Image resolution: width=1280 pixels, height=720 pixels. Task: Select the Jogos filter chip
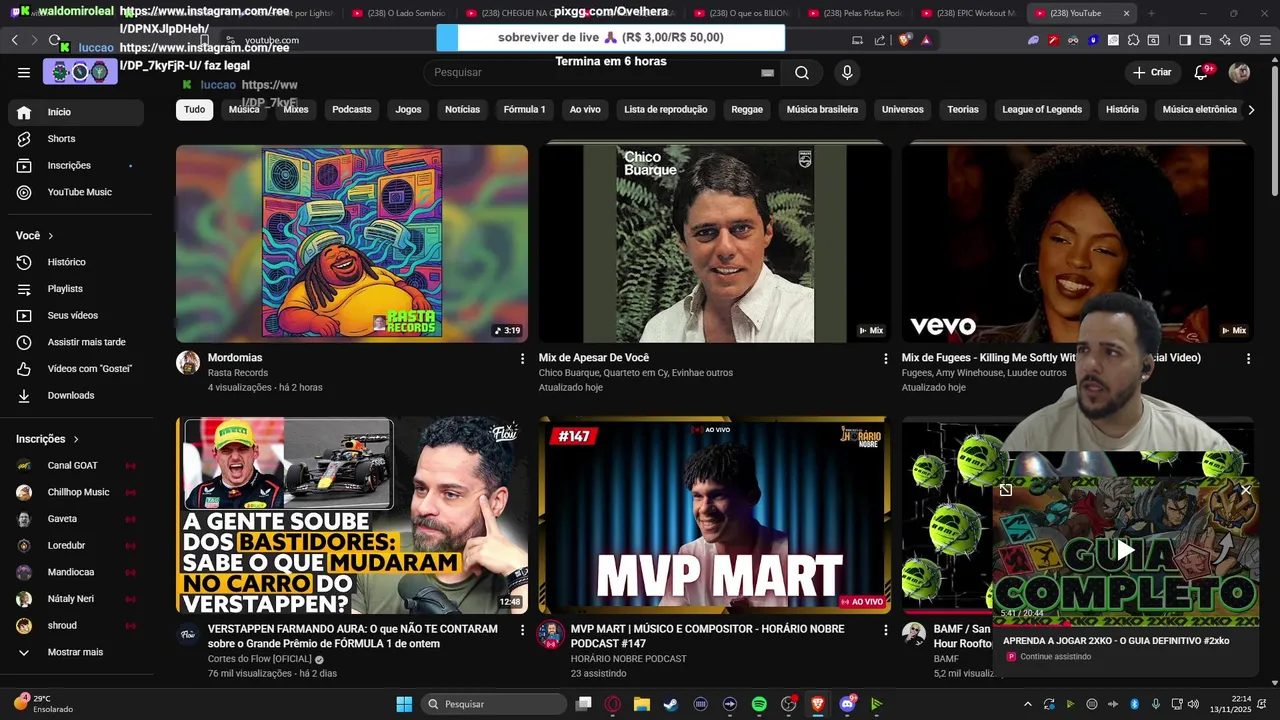[408, 109]
